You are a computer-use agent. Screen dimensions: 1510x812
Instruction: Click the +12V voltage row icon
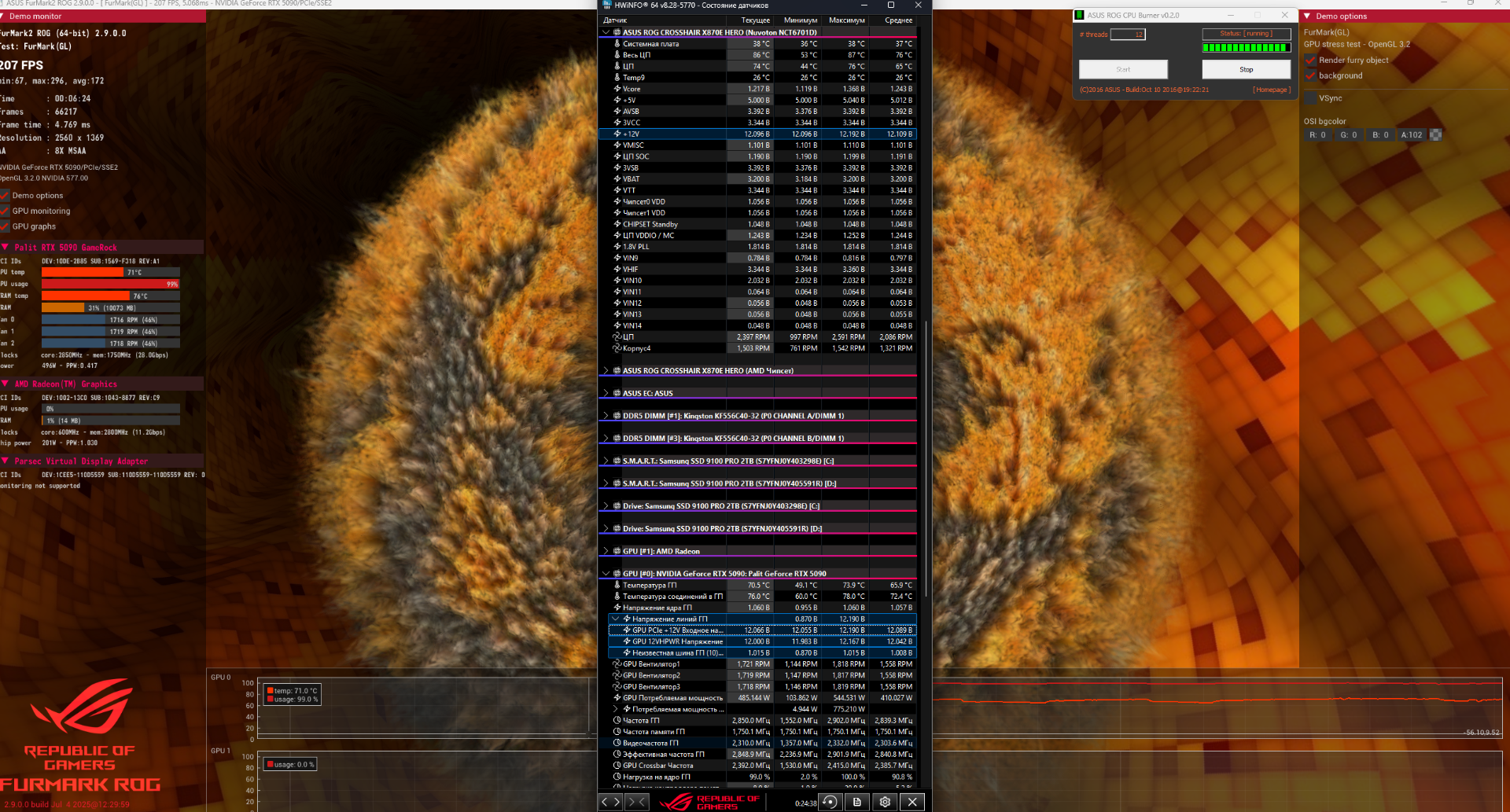click(617, 134)
